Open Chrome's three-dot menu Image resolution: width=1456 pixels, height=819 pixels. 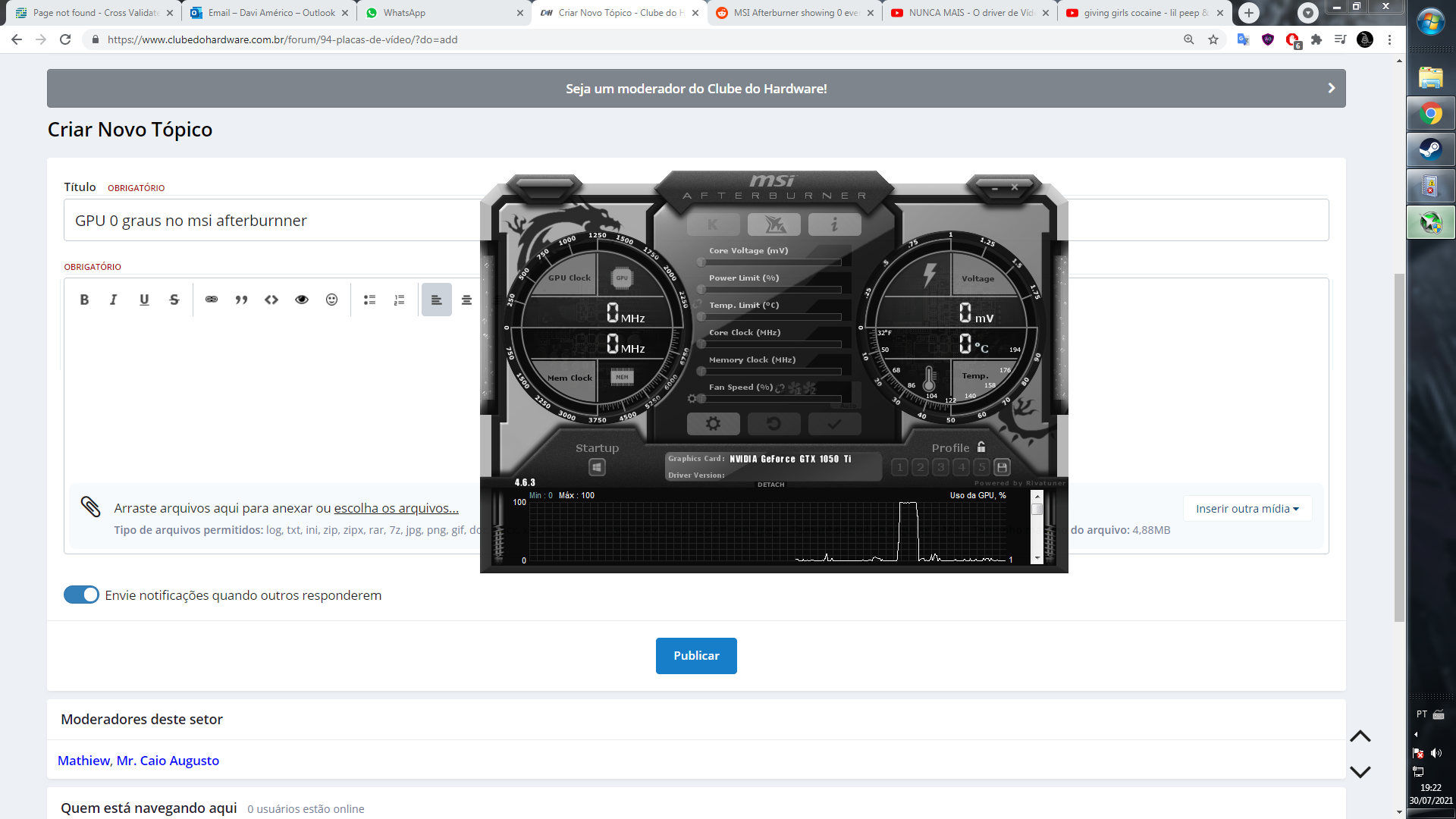[1389, 39]
